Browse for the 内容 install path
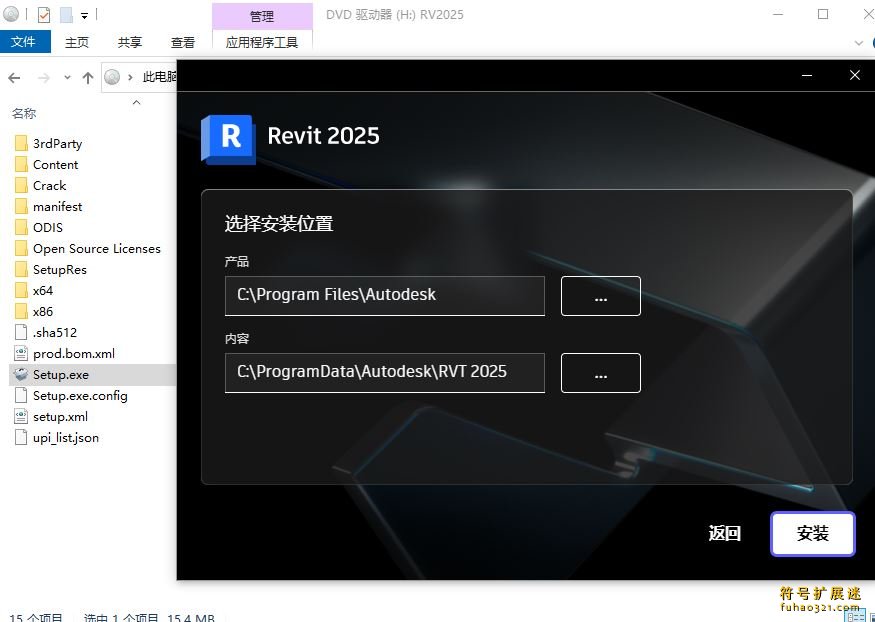875x622 pixels. point(600,373)
